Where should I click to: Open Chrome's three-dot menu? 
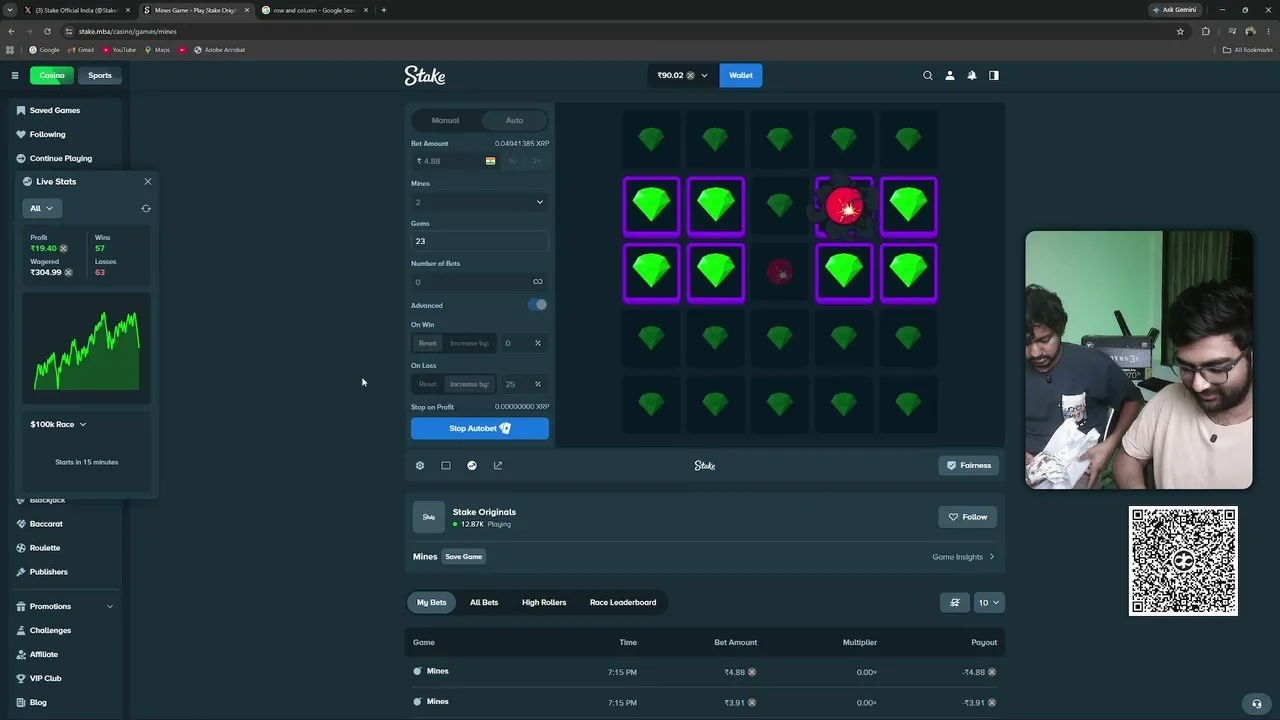coord(1267,31)
